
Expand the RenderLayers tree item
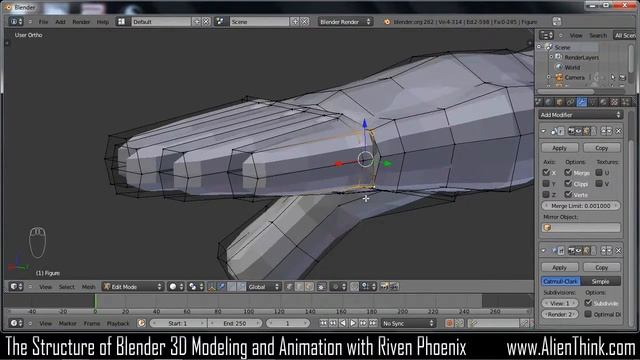(551, 58)
